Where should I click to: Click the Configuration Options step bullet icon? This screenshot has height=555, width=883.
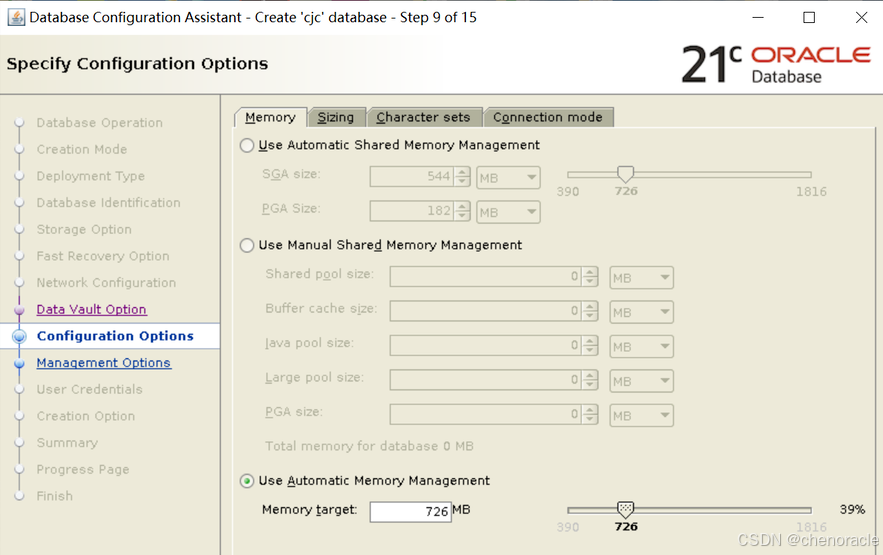[19, 336]
